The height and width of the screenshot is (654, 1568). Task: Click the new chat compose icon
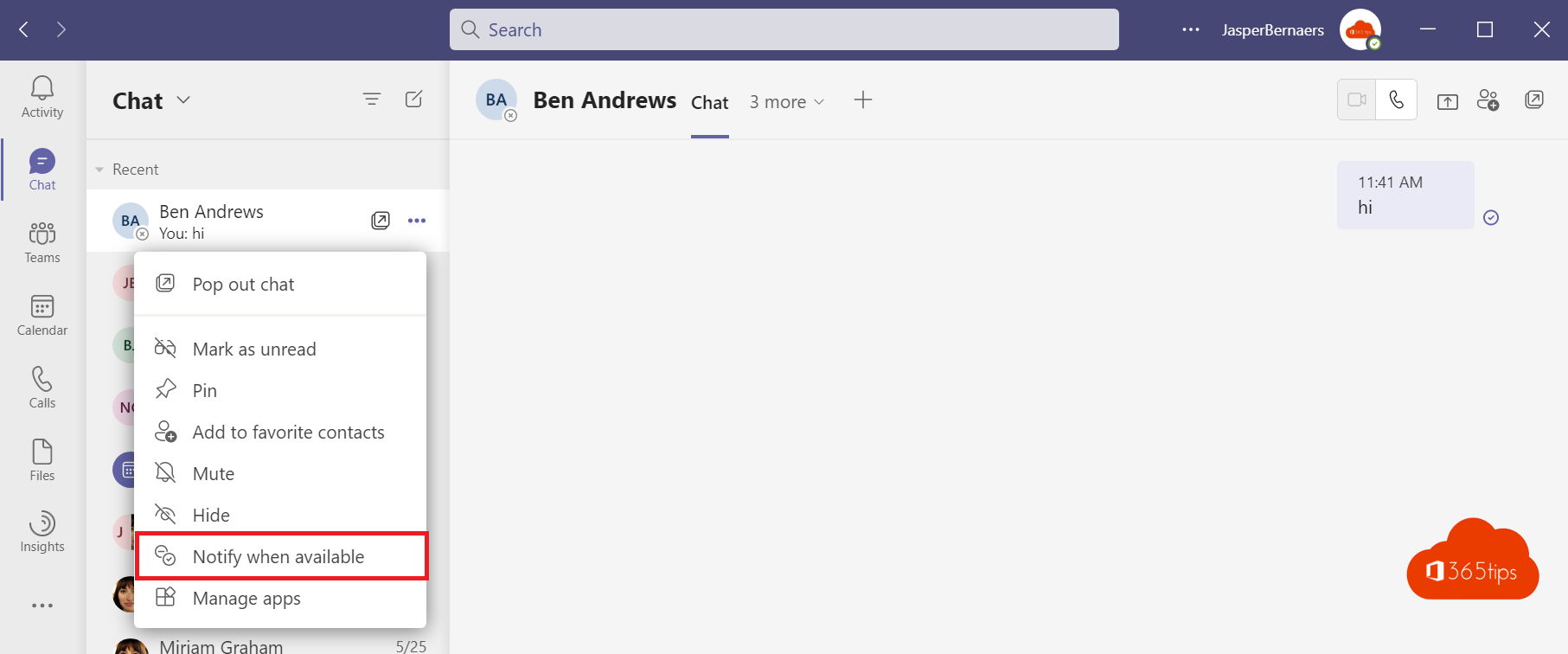pyautogui.click(x=414, y=99)
